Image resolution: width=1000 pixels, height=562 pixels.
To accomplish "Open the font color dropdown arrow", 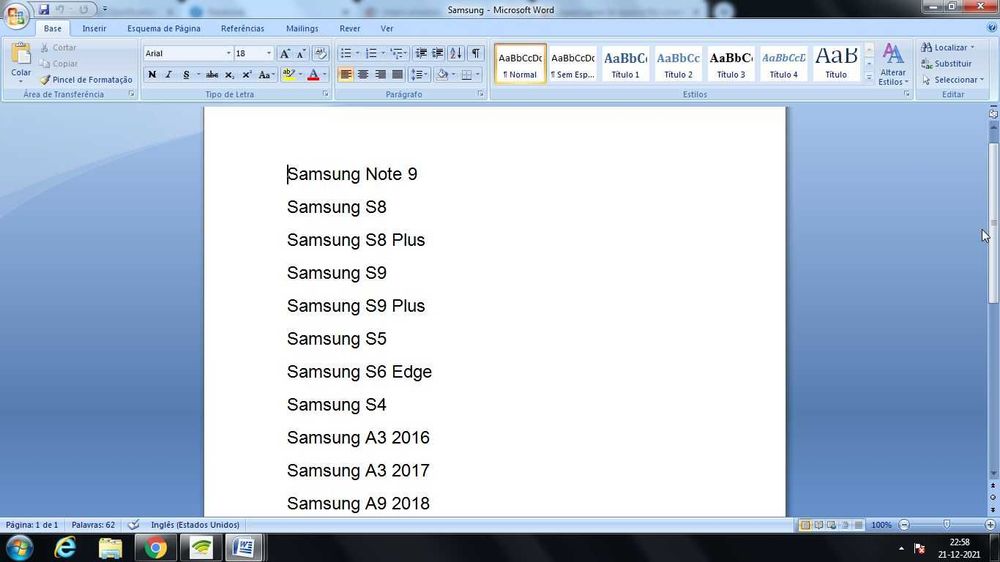I will point(325,75).
